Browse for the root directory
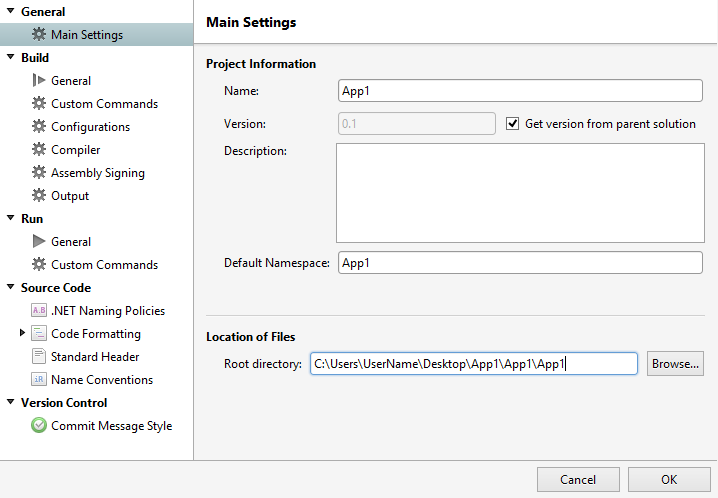The height and width of the screenshot is (498, 718). coord(676,363)
